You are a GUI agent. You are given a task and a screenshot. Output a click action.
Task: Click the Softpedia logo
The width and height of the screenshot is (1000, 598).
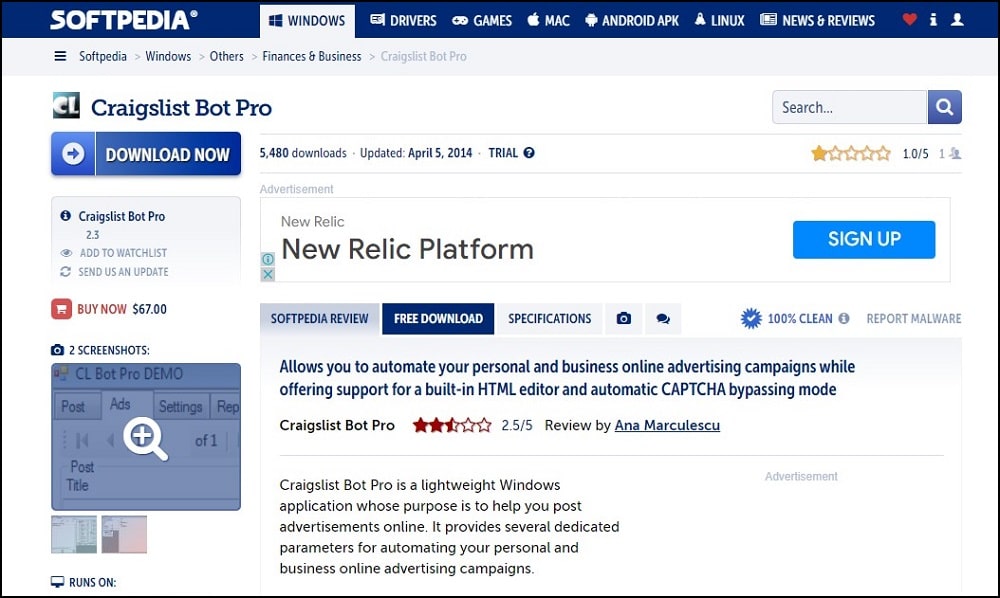point(124,20)
